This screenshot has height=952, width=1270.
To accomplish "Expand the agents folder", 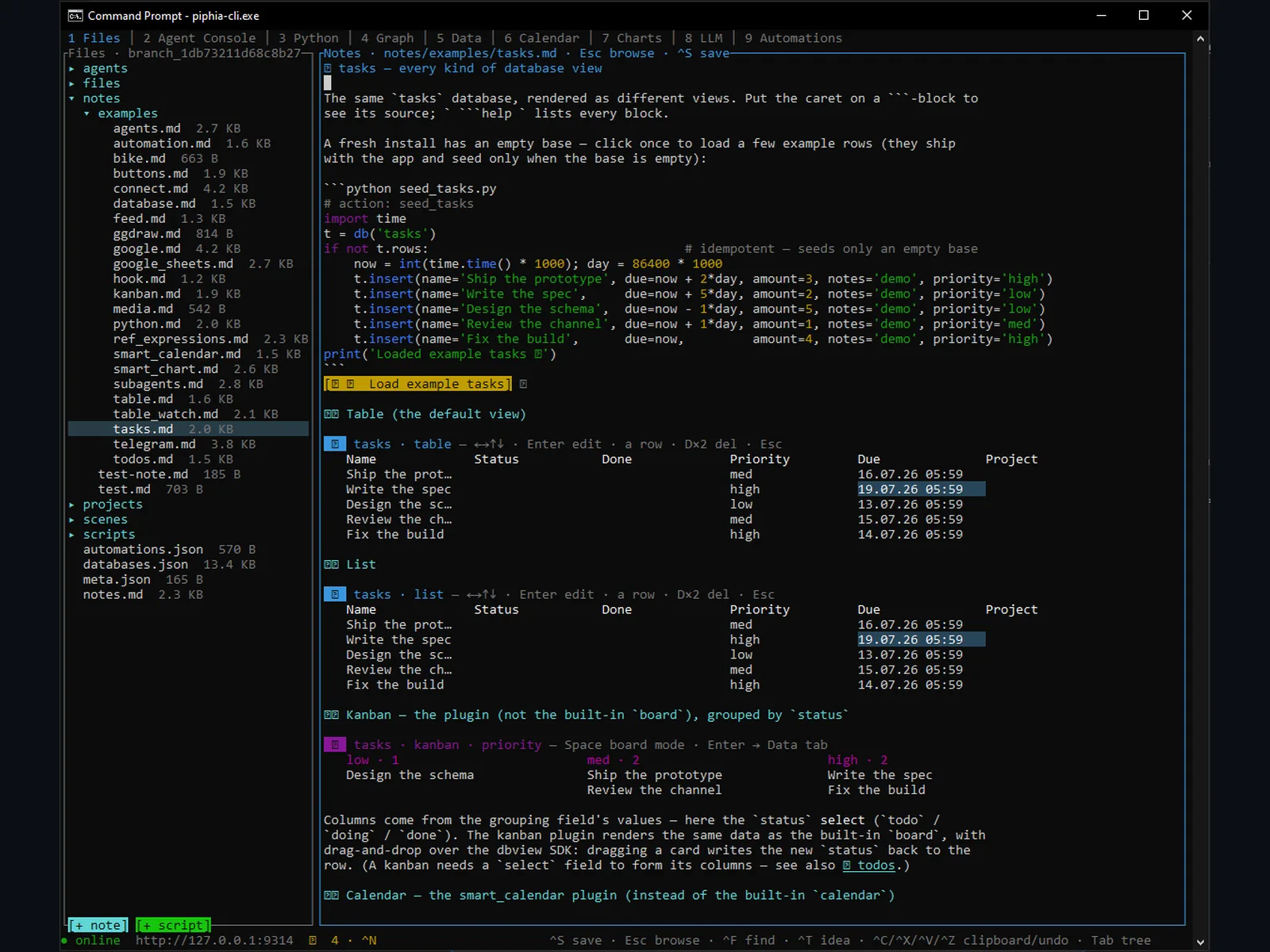I will [x=71, y=69].
